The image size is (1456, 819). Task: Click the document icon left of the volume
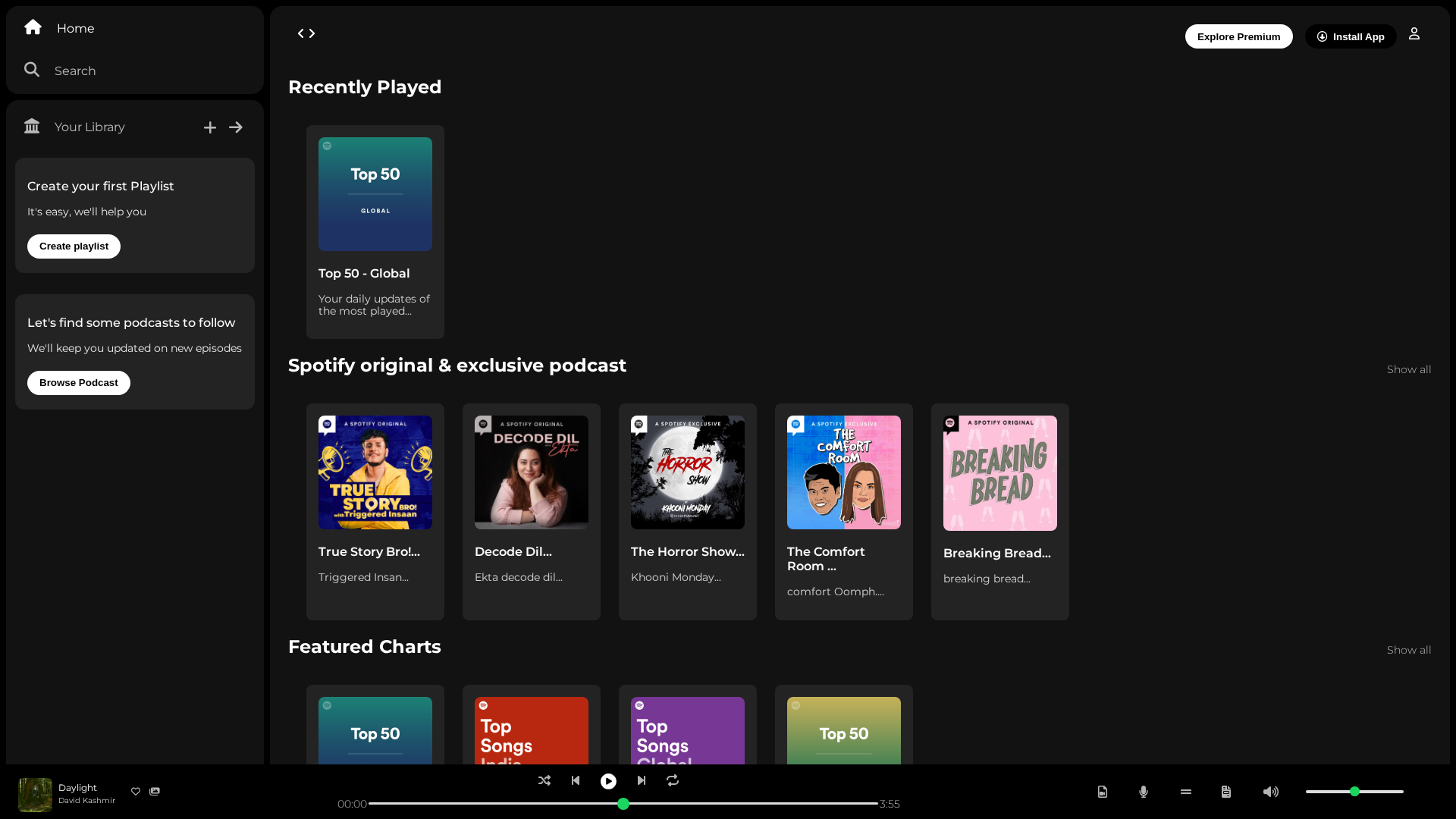click(1226, 792)
